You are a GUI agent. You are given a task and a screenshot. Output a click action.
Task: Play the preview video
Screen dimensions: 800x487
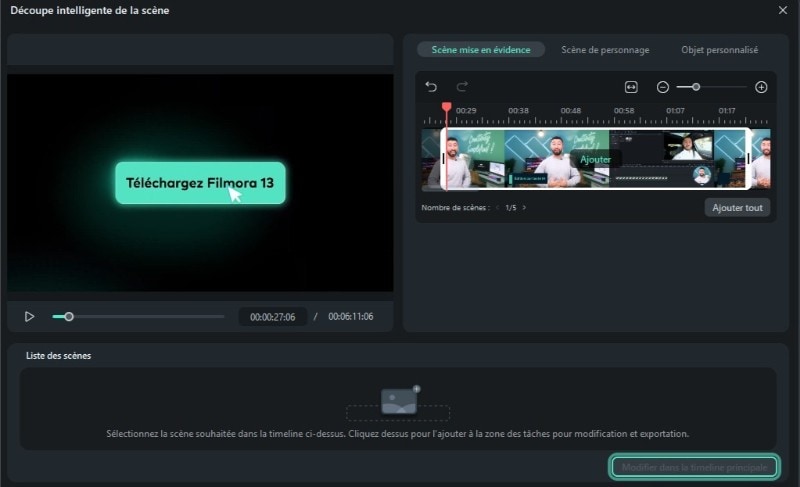(30, 317)
